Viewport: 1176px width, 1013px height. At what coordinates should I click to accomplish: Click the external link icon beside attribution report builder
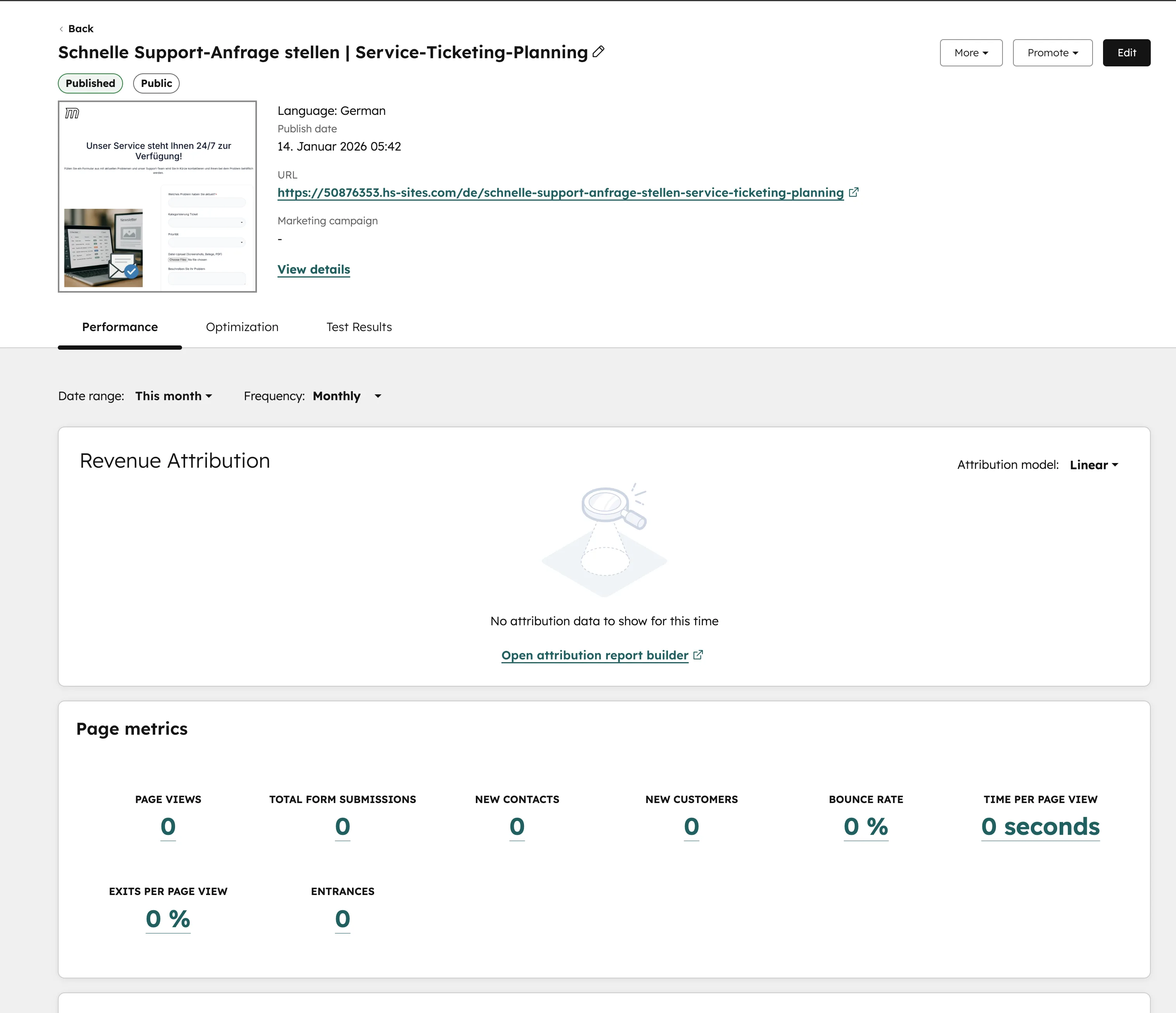[699, 654]
